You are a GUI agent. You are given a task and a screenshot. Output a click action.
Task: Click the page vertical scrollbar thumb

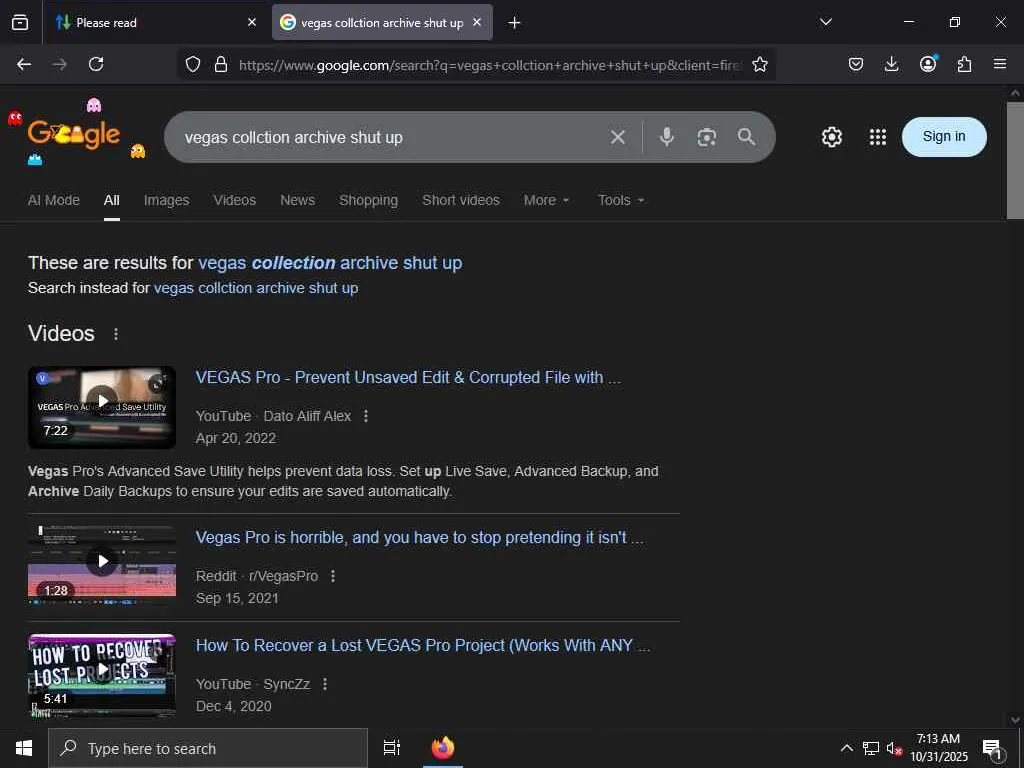pyautogui.click(x=1015, y=160)
